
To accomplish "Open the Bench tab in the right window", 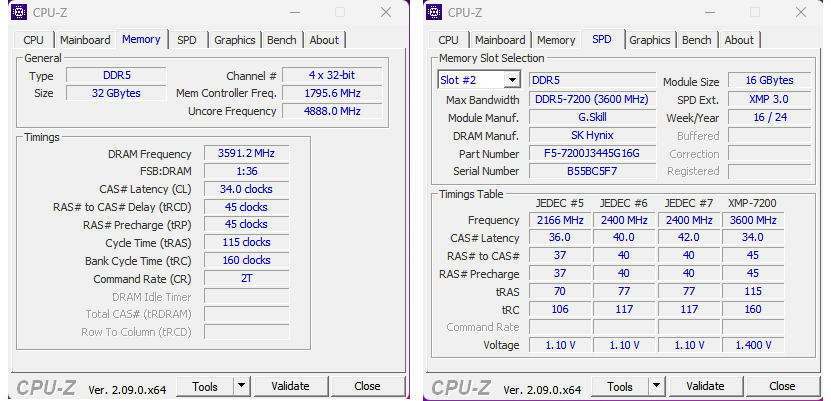I will coord(696,40).
